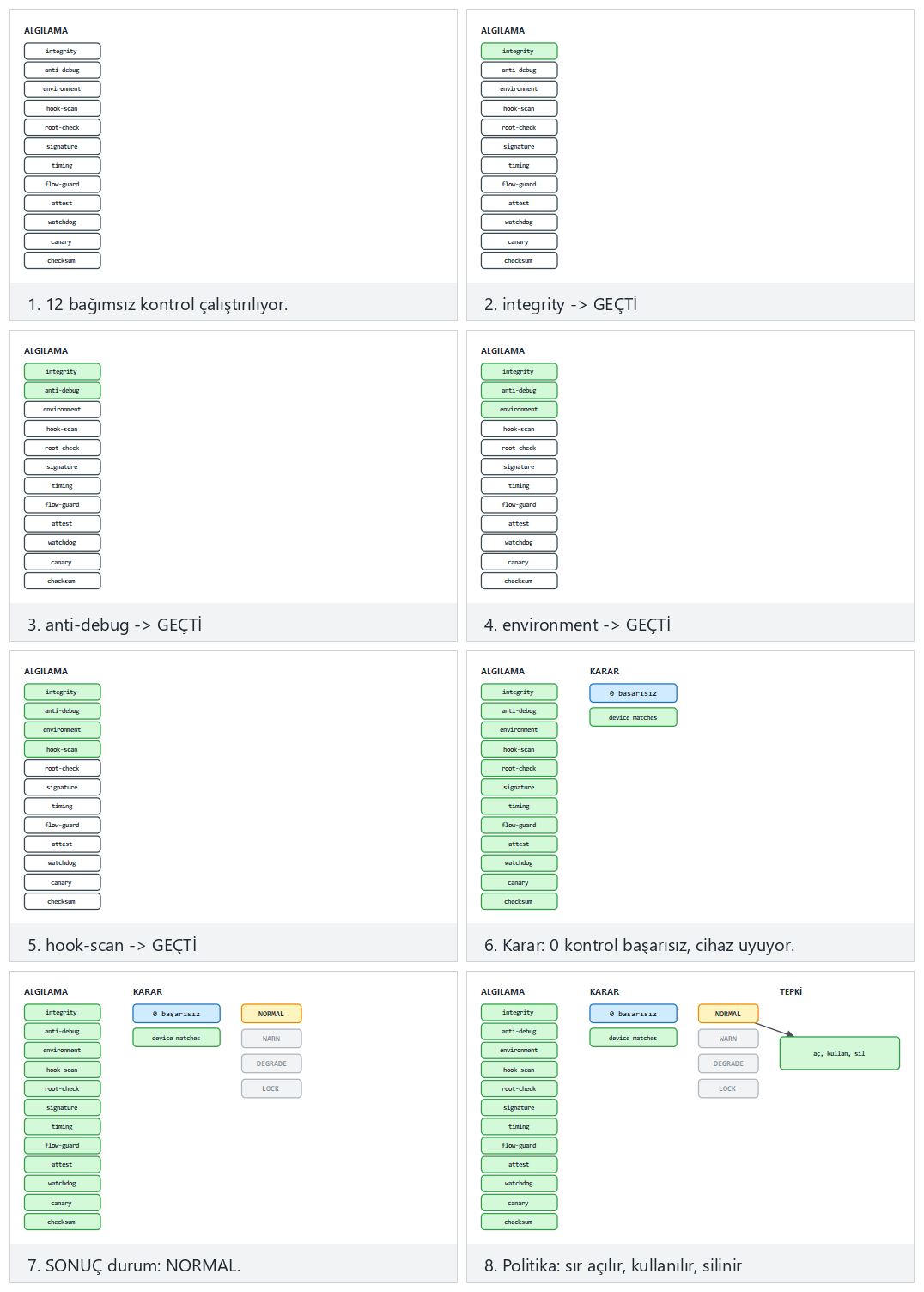Image resolution: width=924 pixels, height=1292 pixels.
Task: Select the "aç, kullan, sil" response box
Action: tap(839, 1053)
